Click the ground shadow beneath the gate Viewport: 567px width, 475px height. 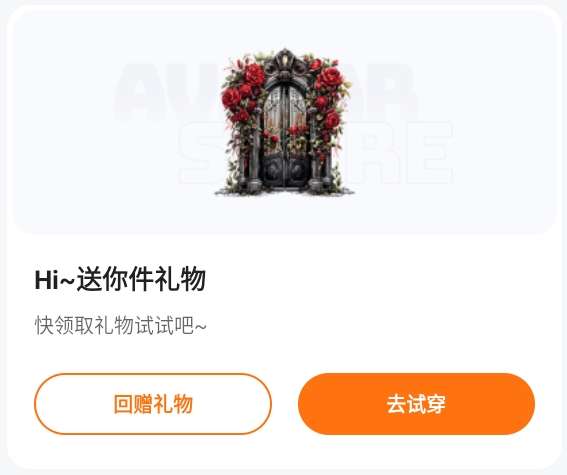[285, 192]
